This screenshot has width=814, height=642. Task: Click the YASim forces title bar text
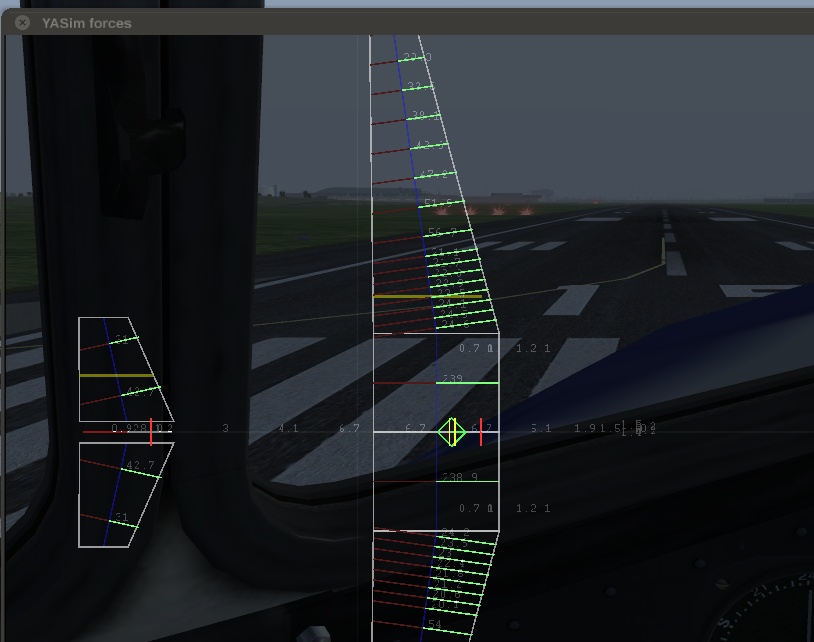[x=87, y=23]
